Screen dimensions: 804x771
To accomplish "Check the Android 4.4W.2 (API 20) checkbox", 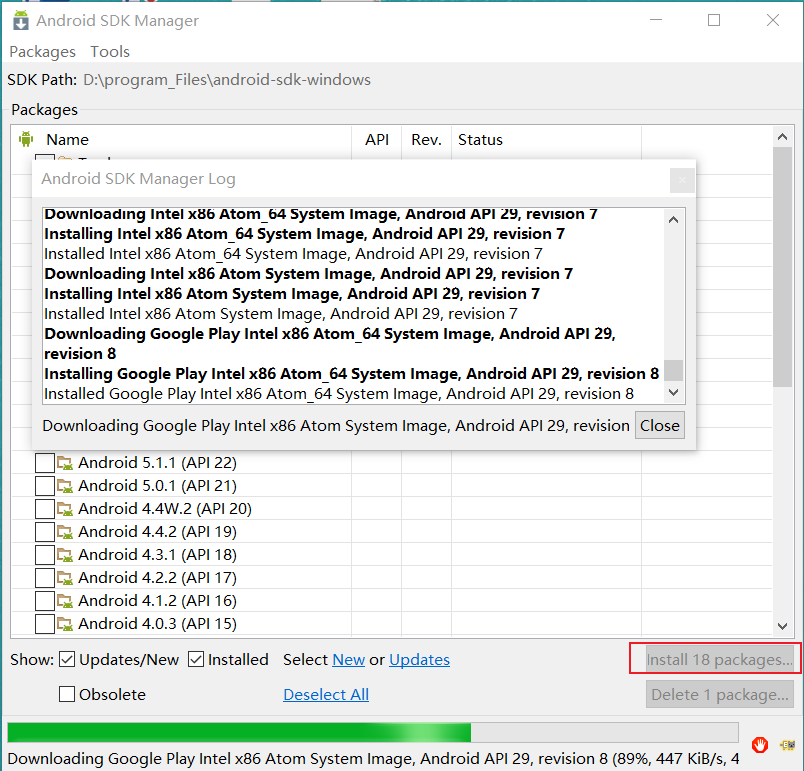I will 45,509.
